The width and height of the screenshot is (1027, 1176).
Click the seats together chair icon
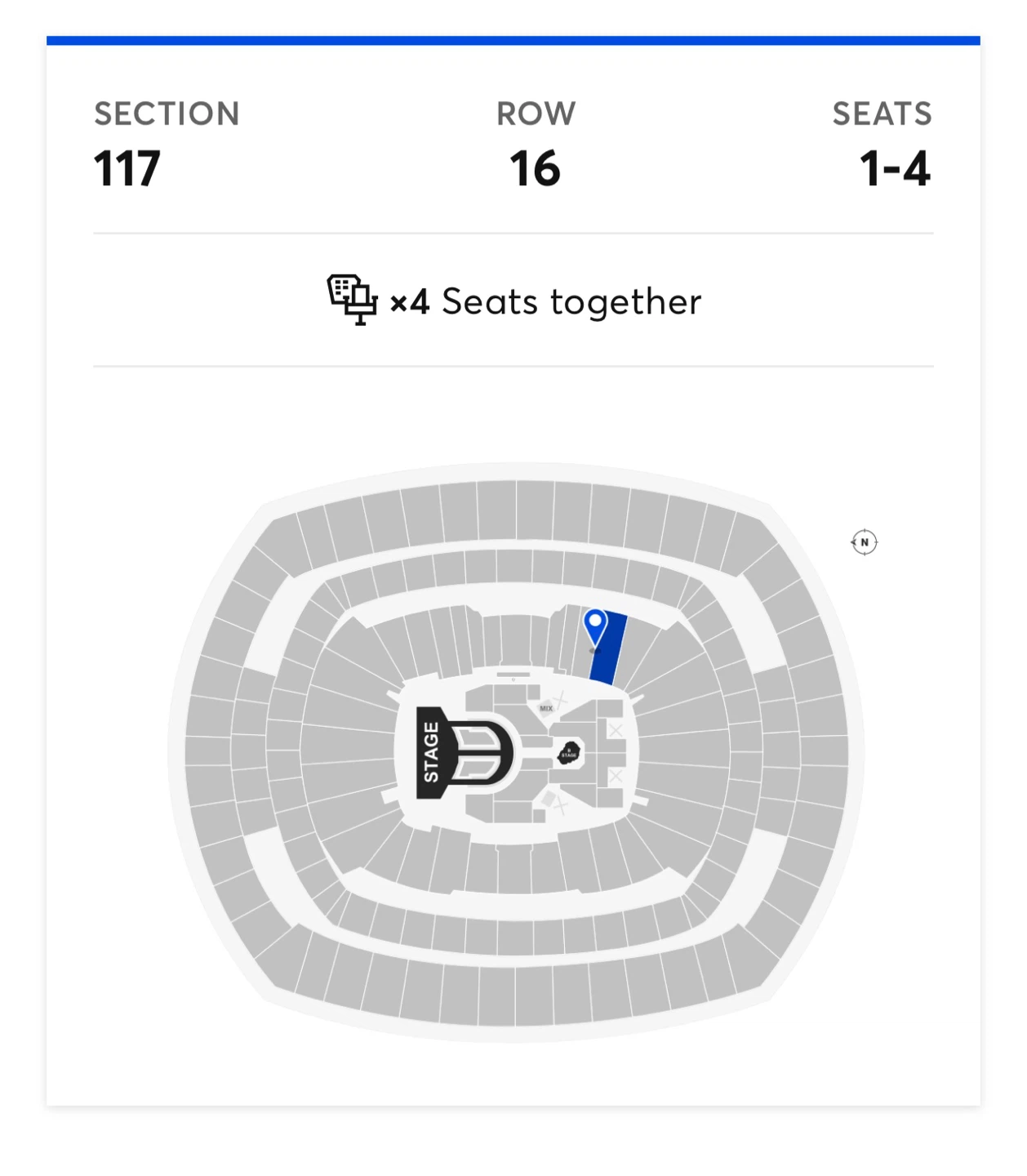click(352, 300)
